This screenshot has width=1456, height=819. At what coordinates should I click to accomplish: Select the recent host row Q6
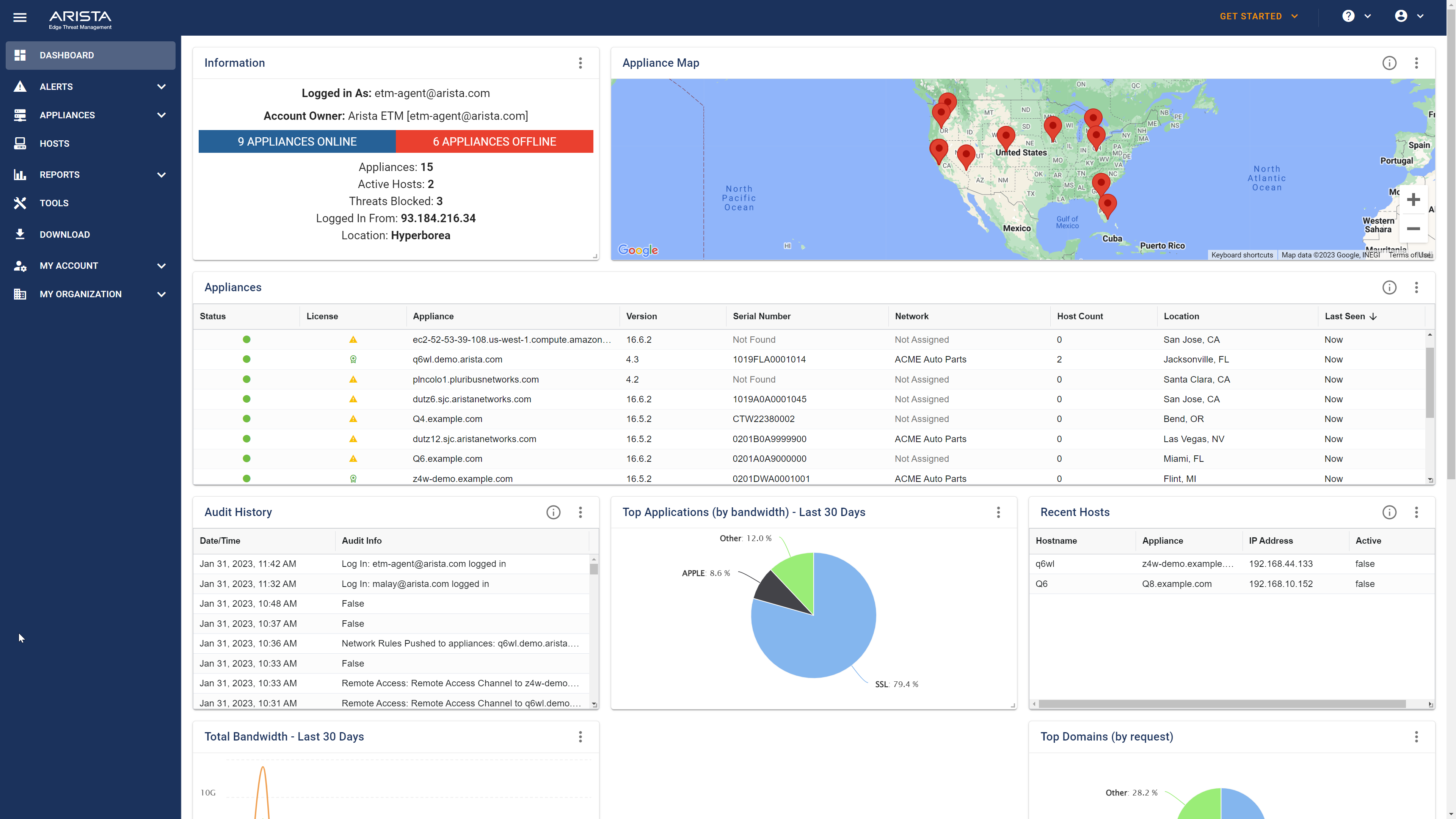[x=1232, y=584]
